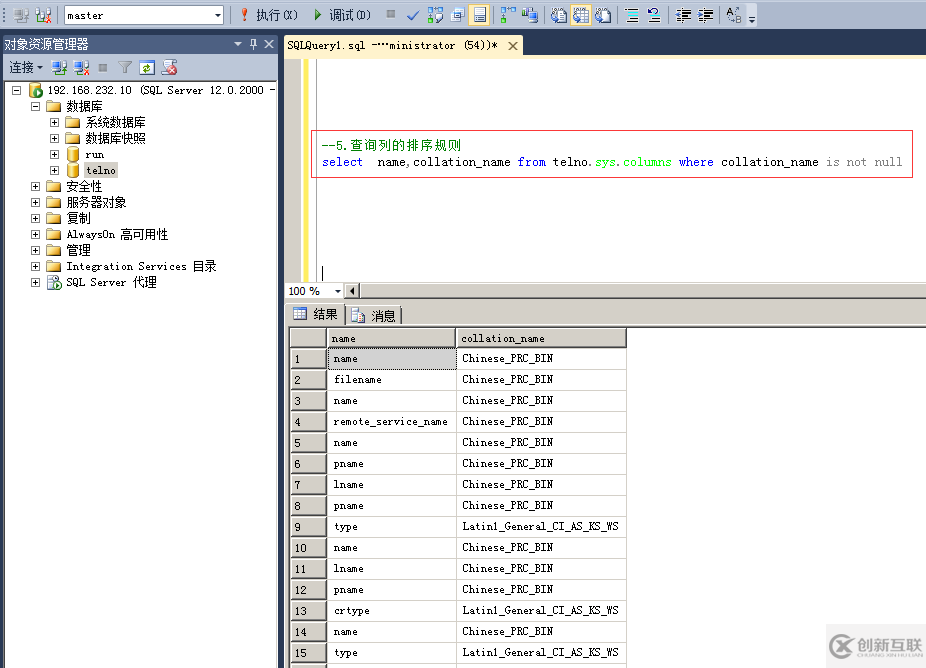Open the 100 % zoom dropdown
This screenshot has height=668, width=926.
click(337, 291)
